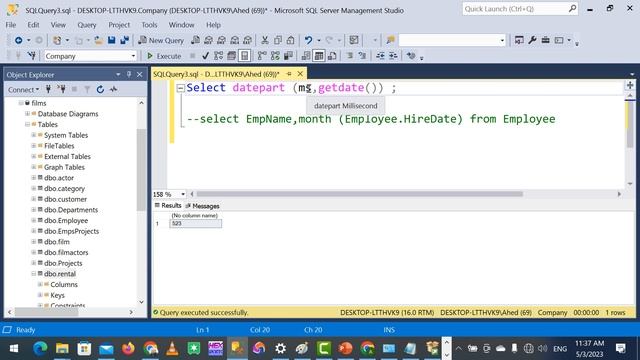This screenshot has width=640, height=360.
Task: Open the Project menu
Action: (x=119, y=25)
